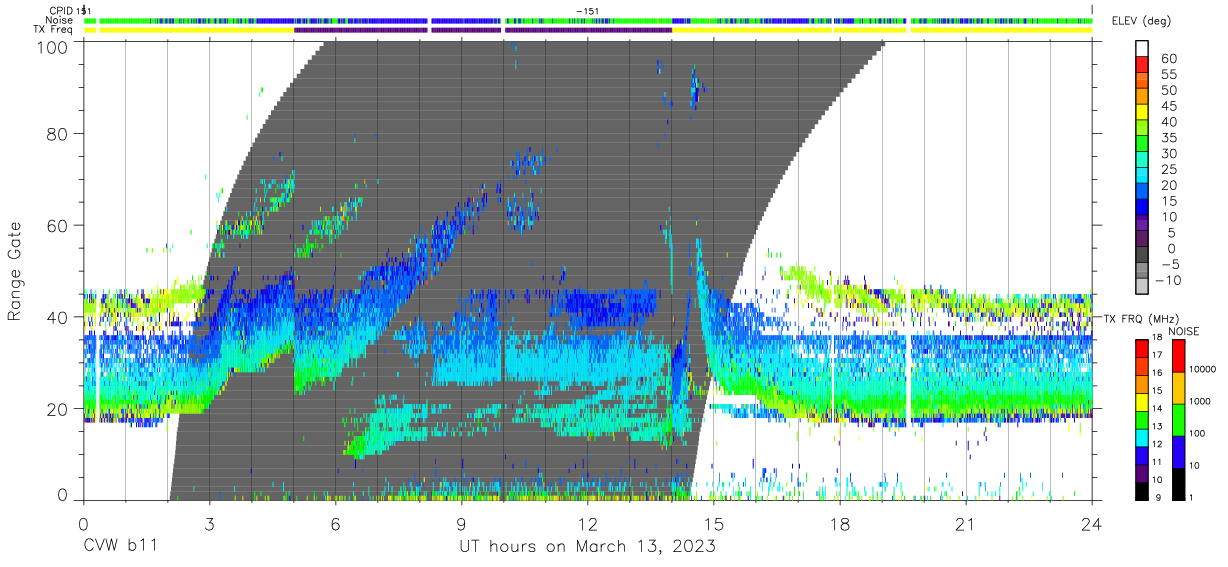Viewport: 1228px width, 567px height.
Task: Click the red 17–18 MHz TX frequency swatch
Action: point(1142,348)
